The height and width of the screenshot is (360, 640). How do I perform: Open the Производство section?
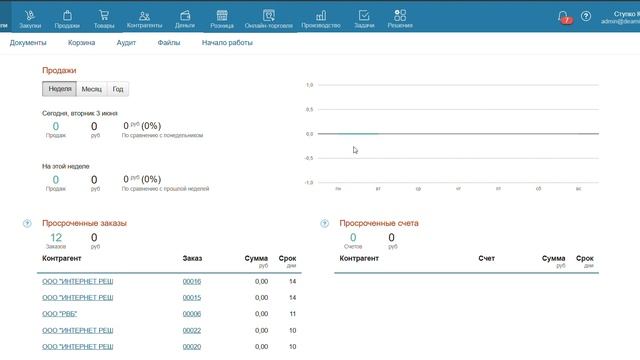click(321, 19)
